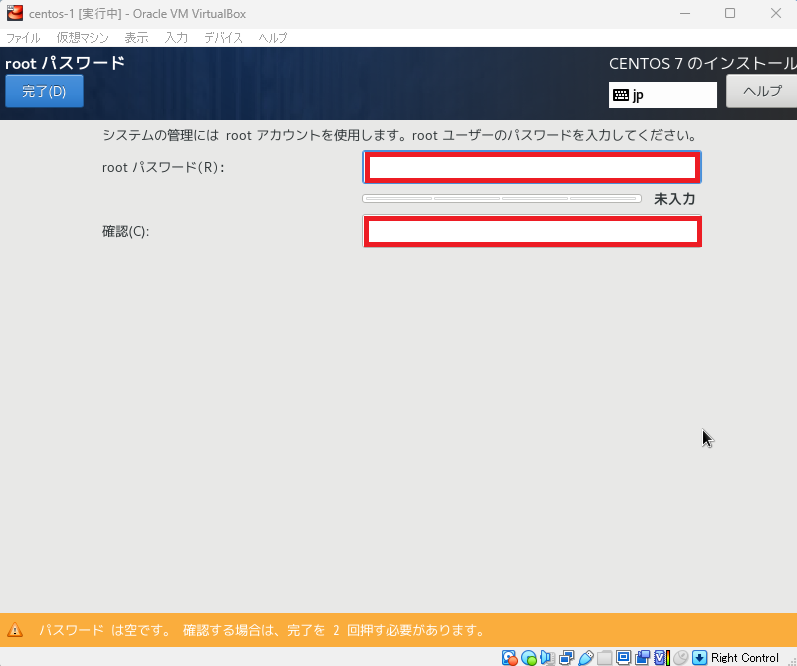The image size is (797, 666).
Task: Click the root パスワード(R): label
Action: [x=163, y=167]
